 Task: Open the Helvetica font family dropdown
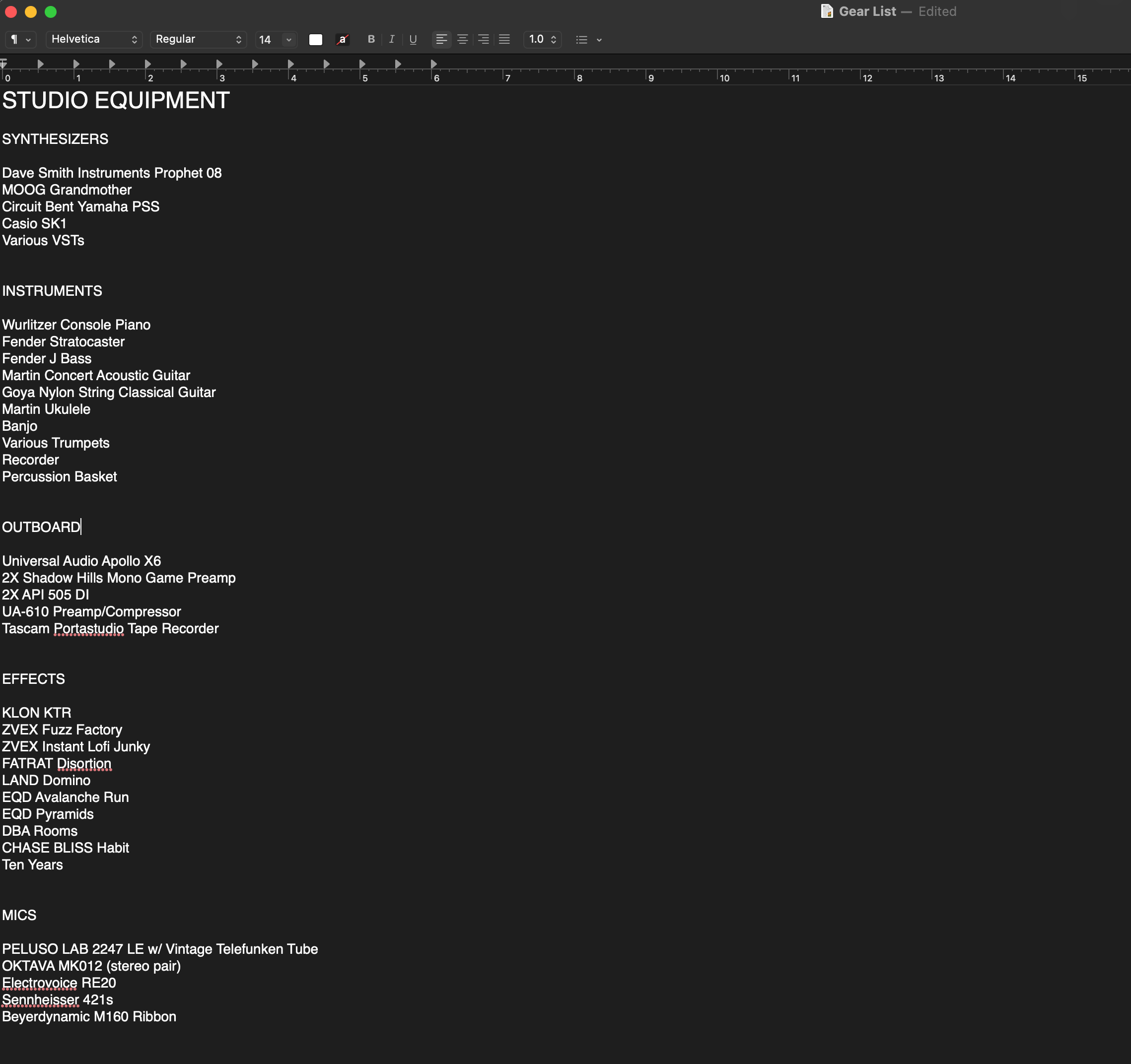pos(94,39)
